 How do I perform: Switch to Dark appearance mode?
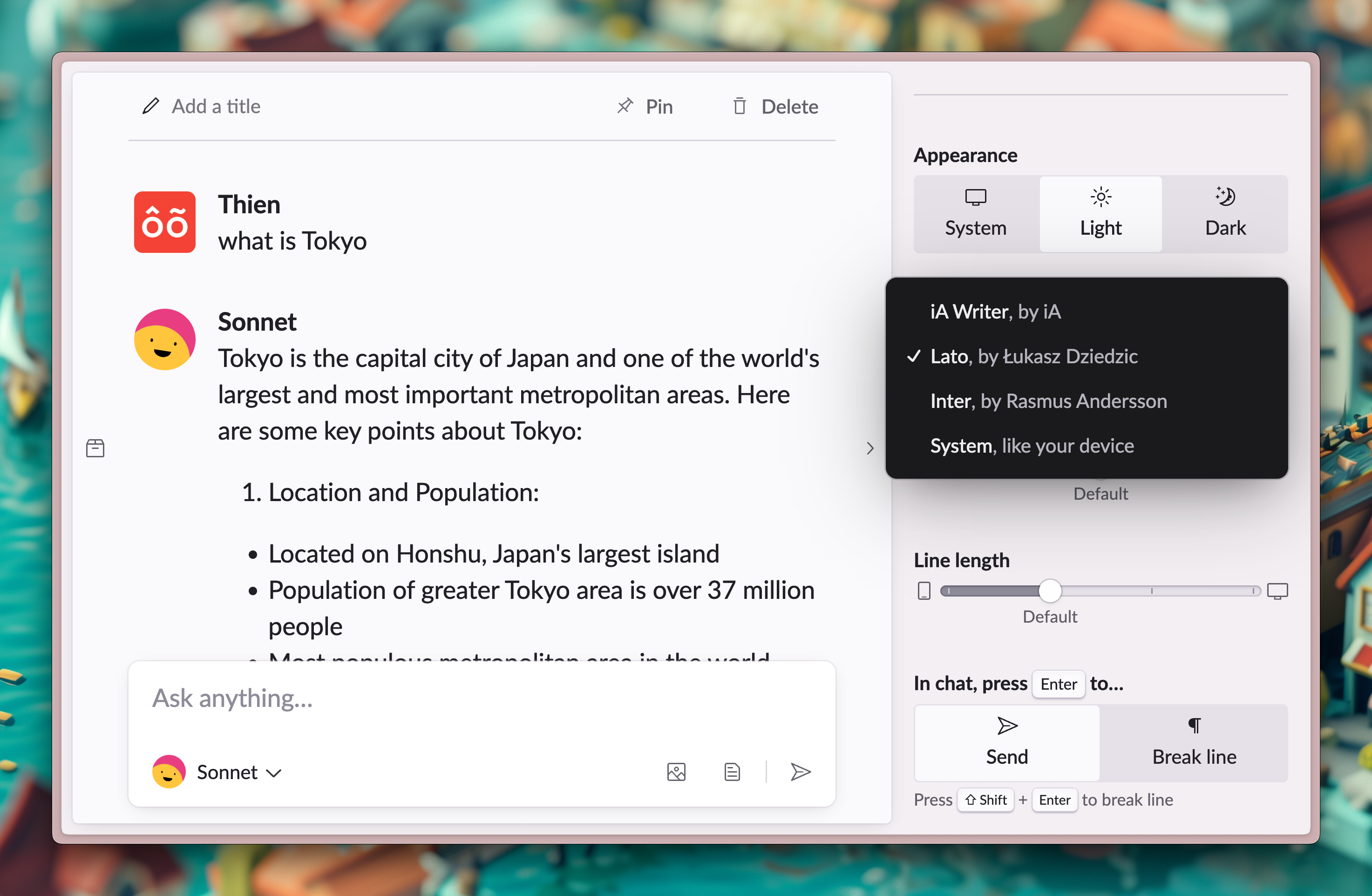coord(1226,214)
